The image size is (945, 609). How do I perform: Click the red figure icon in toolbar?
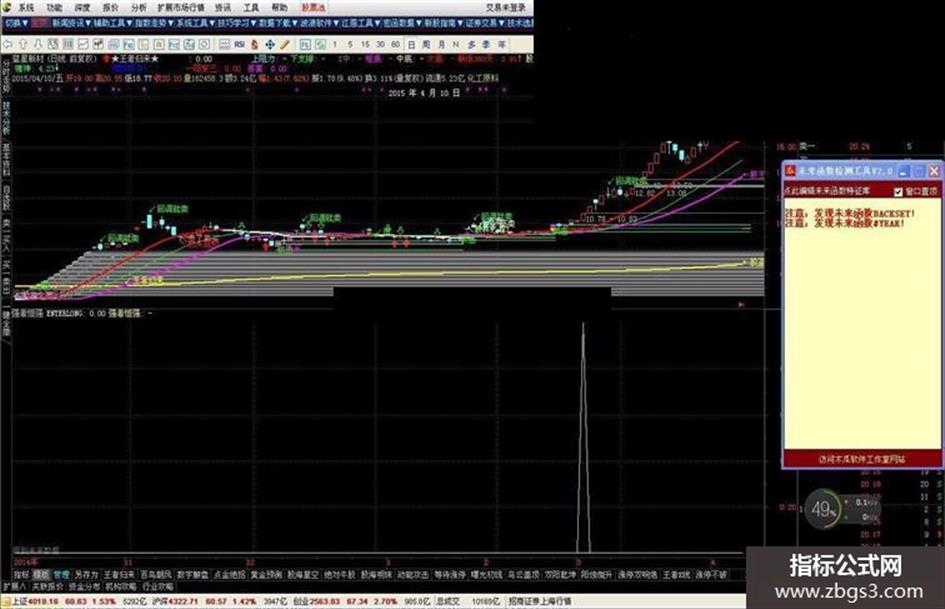[x=255, y=45]
